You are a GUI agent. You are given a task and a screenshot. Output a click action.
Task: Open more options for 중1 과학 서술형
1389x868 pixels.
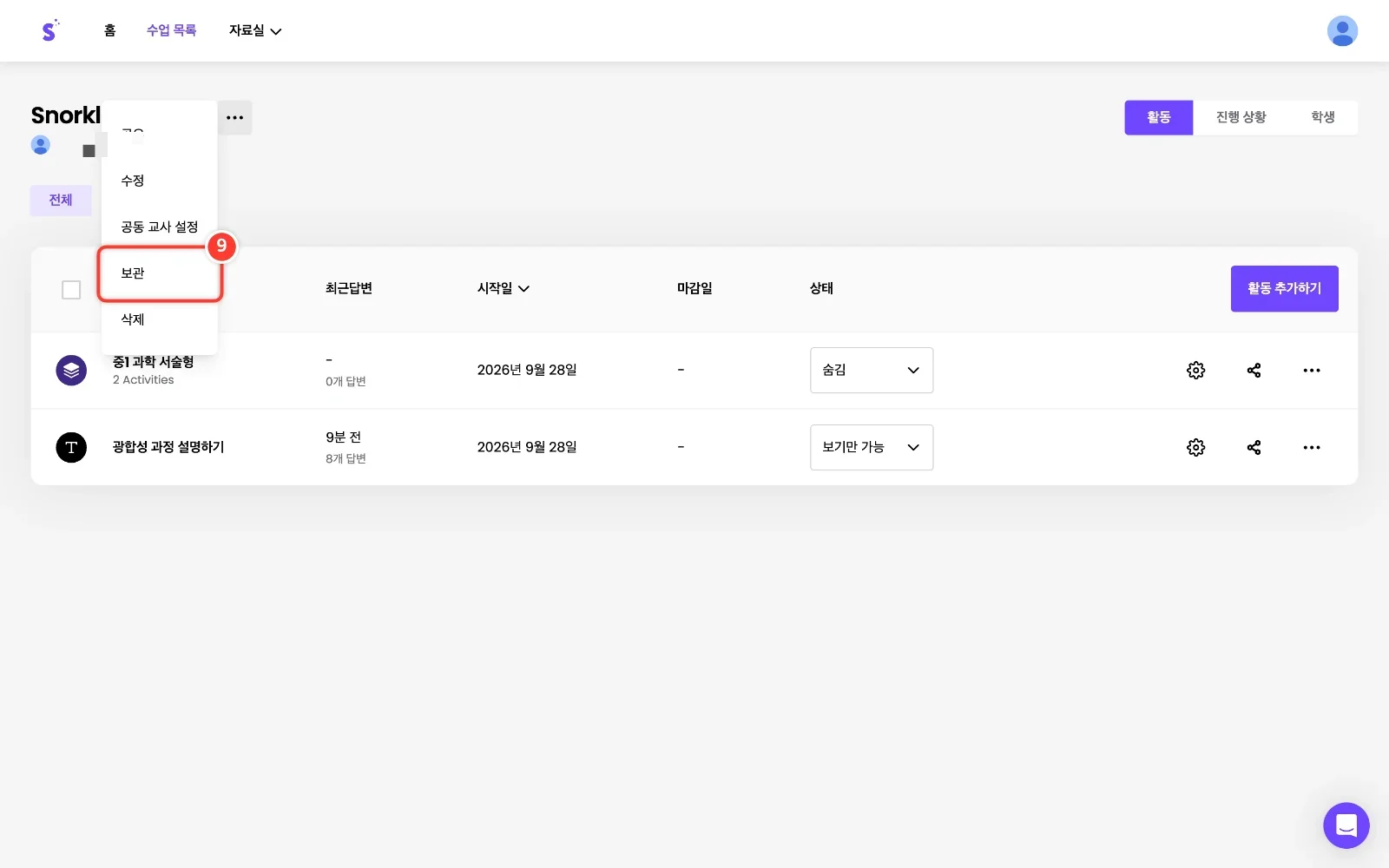pyautogui.click(x=1311, y=371)
